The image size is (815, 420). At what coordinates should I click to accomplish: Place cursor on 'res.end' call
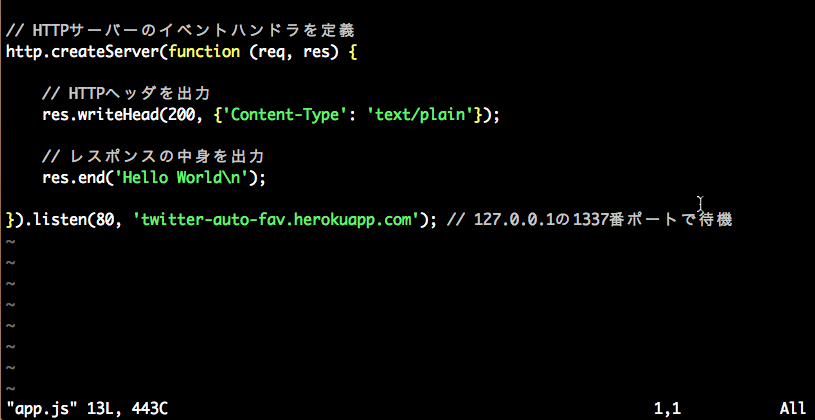click(x=71, y=178)
